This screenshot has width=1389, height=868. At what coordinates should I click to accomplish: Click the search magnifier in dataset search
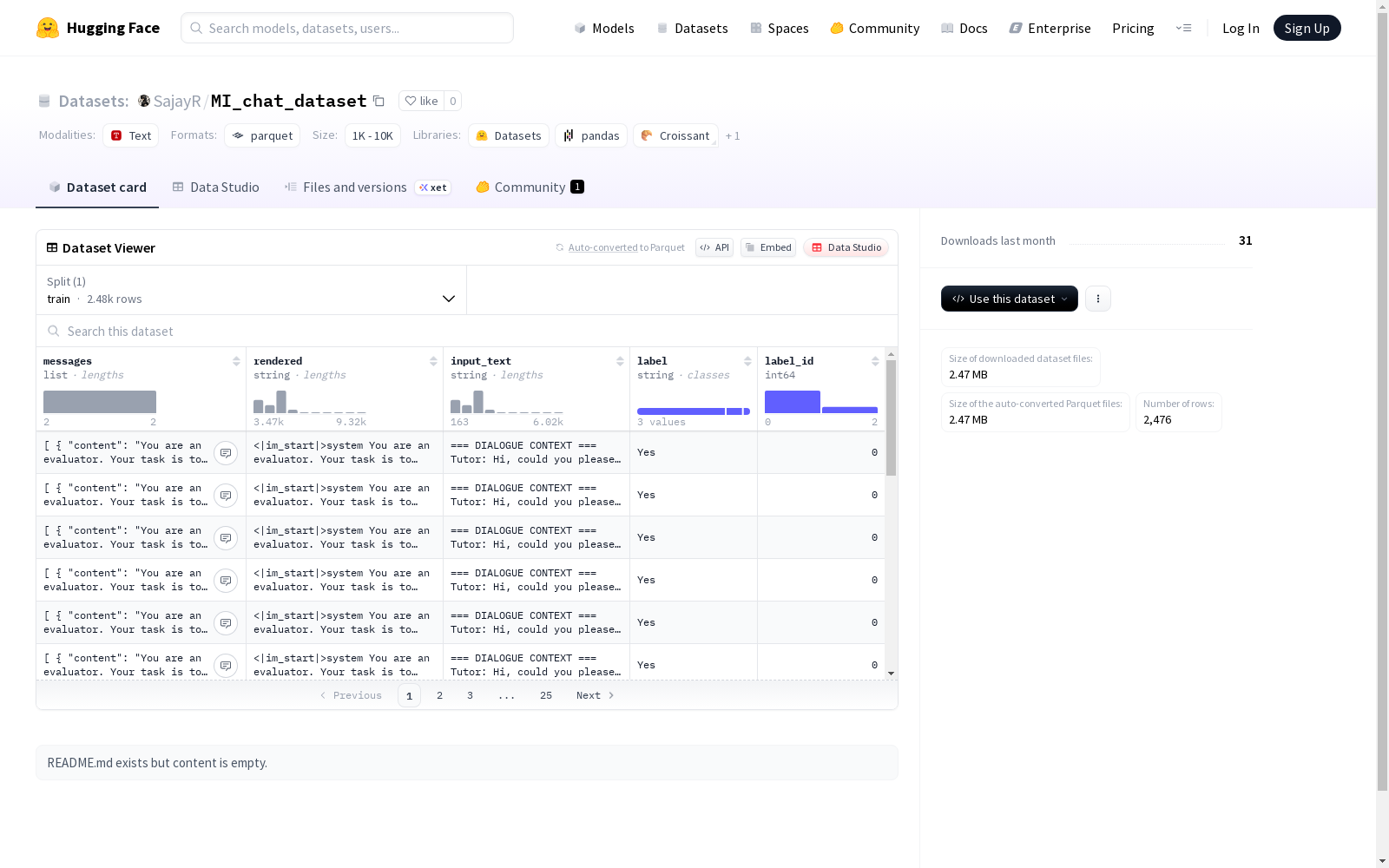[x=54, y=331]
